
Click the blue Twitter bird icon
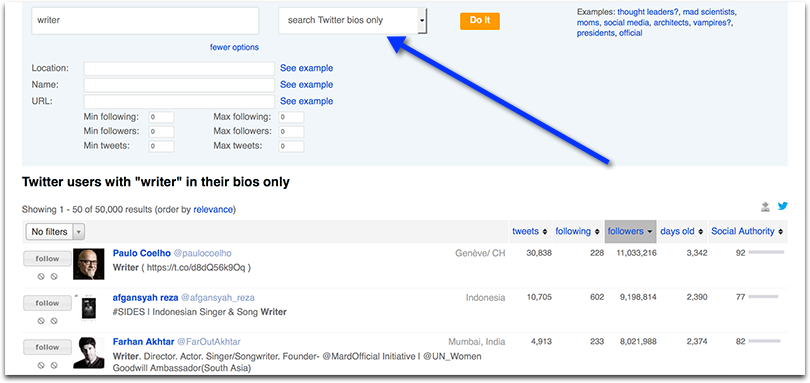tap(783, 206)
